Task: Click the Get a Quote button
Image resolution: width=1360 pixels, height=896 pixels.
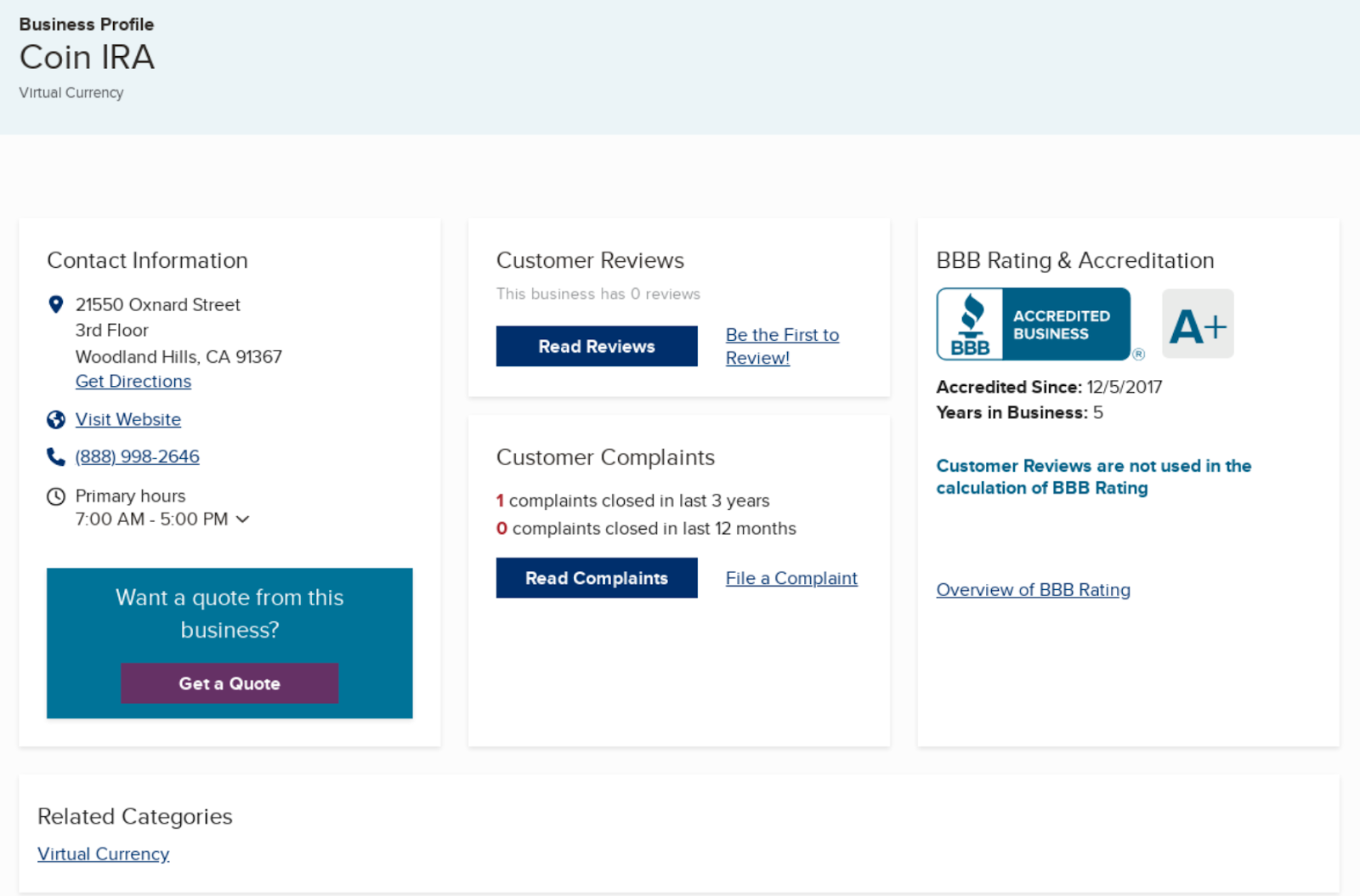Action: click(x=229, y=683)
